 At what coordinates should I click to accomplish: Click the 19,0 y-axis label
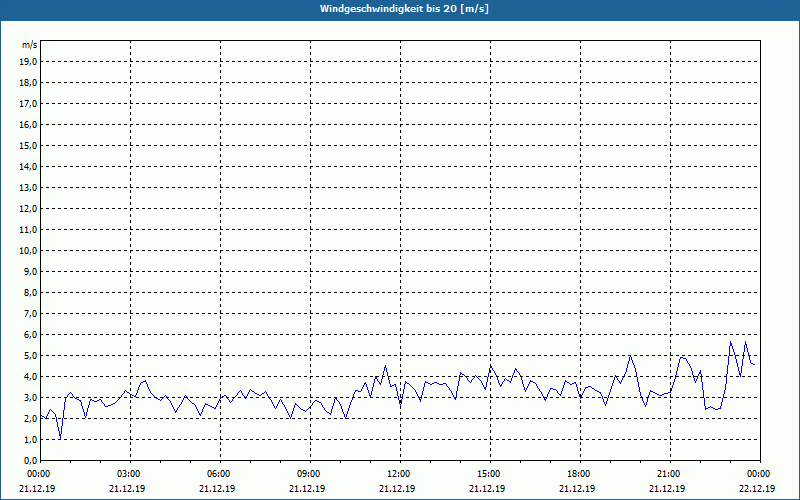tap(28, 62)
